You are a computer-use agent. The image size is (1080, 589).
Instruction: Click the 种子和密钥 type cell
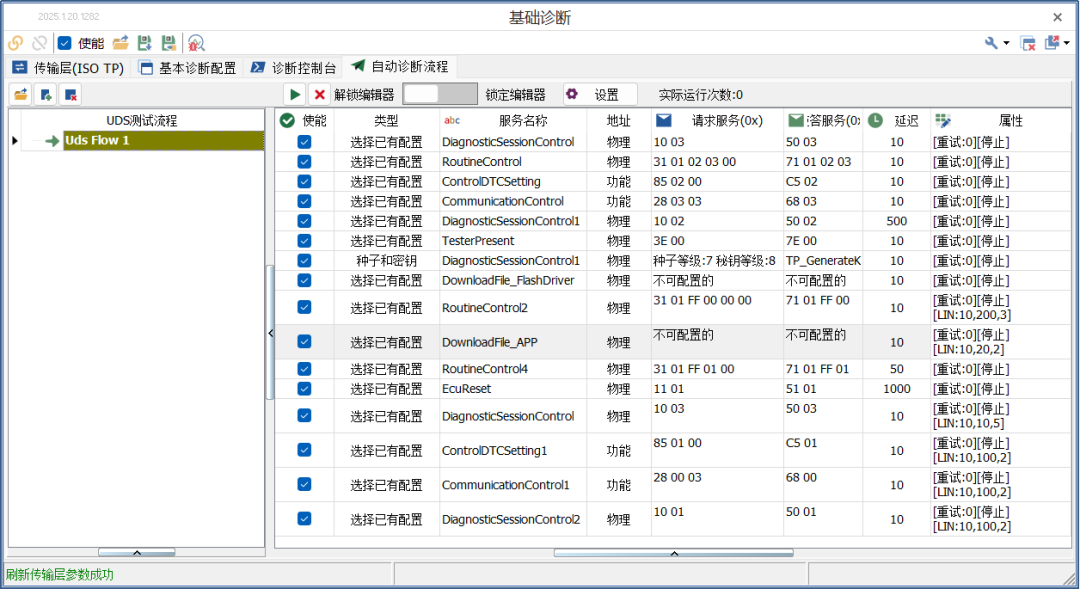[386, 260]
